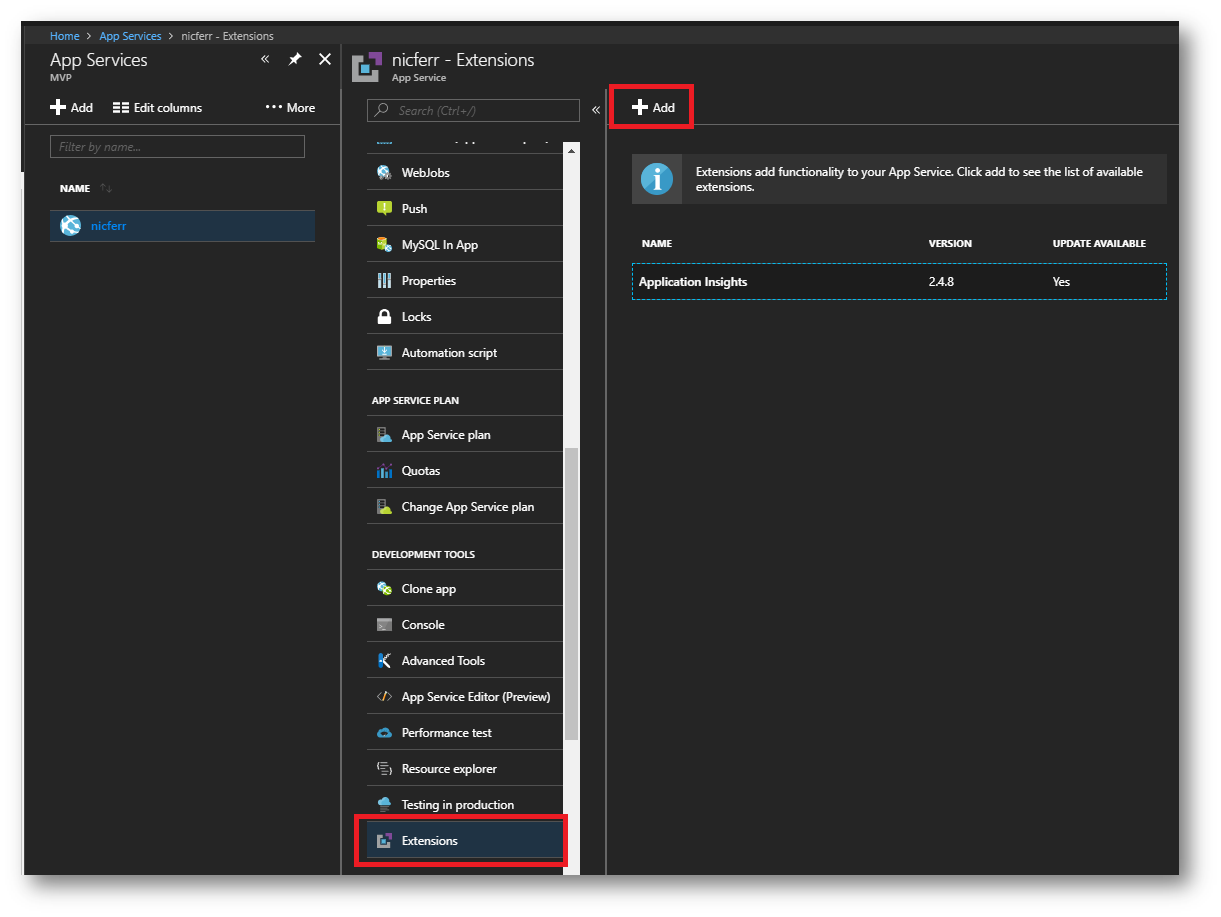
Task: Close the App Services blade
Action: coord(325,60)
